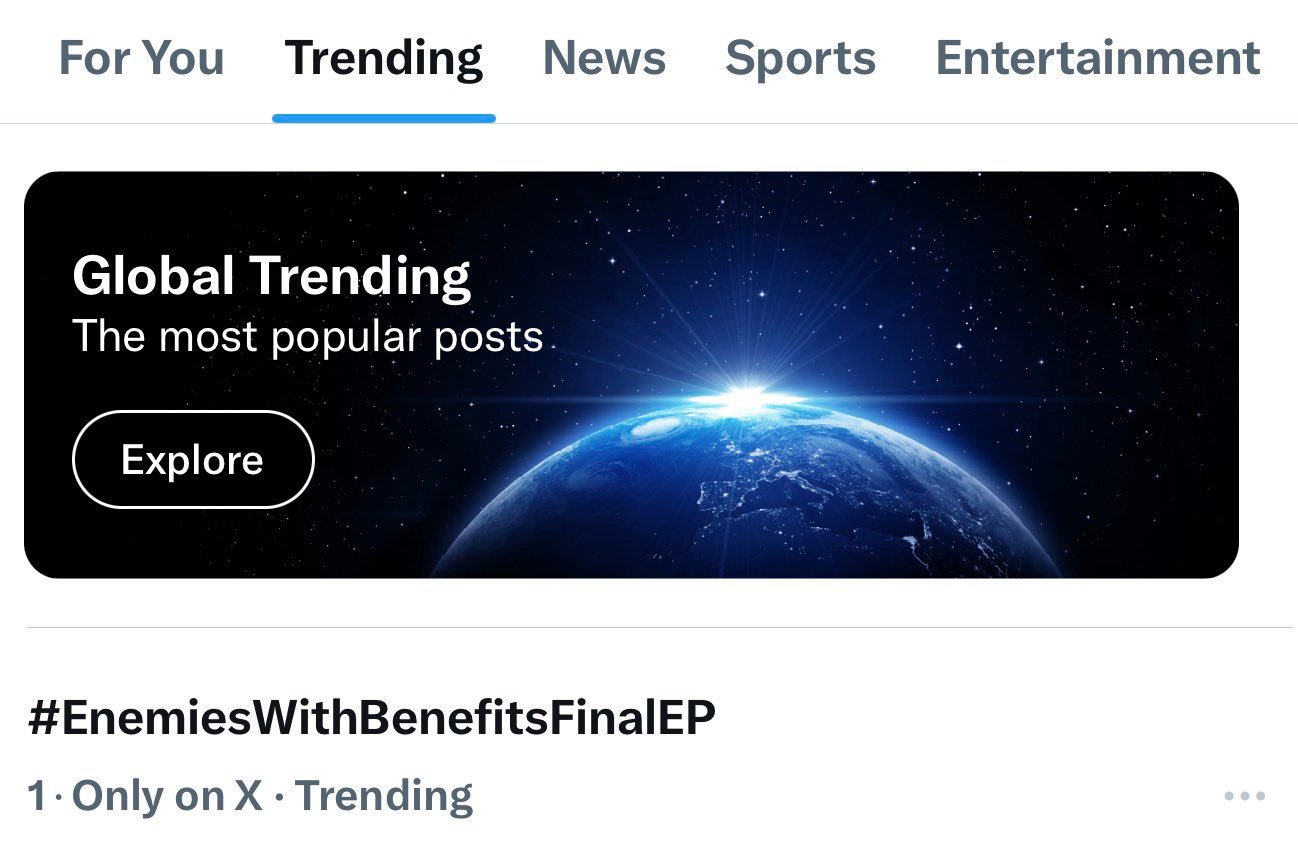Tap the gray "Trending" label under the hashtag
1298x864 pixels.
pos(384,797)
